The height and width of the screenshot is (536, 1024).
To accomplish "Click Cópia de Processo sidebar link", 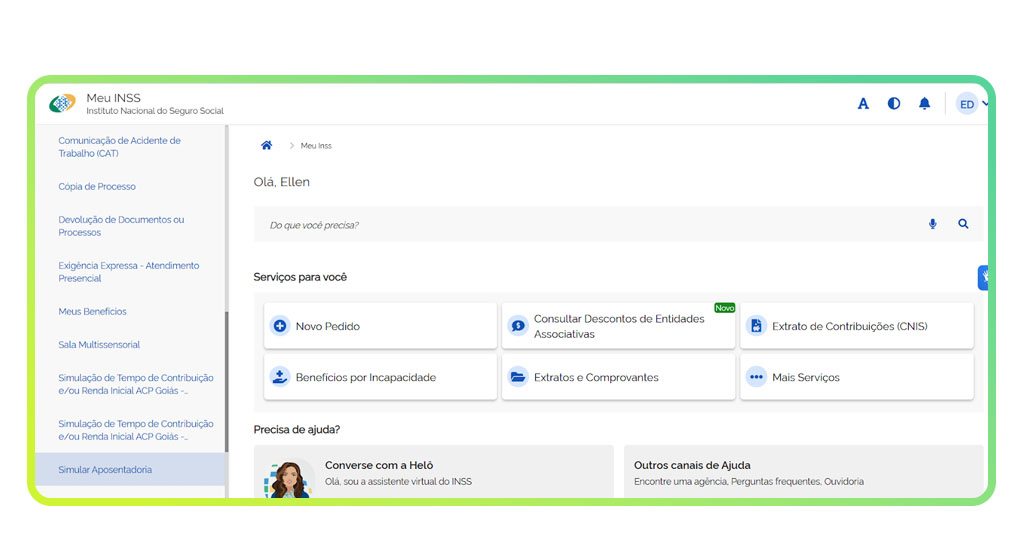I will 97,187.
